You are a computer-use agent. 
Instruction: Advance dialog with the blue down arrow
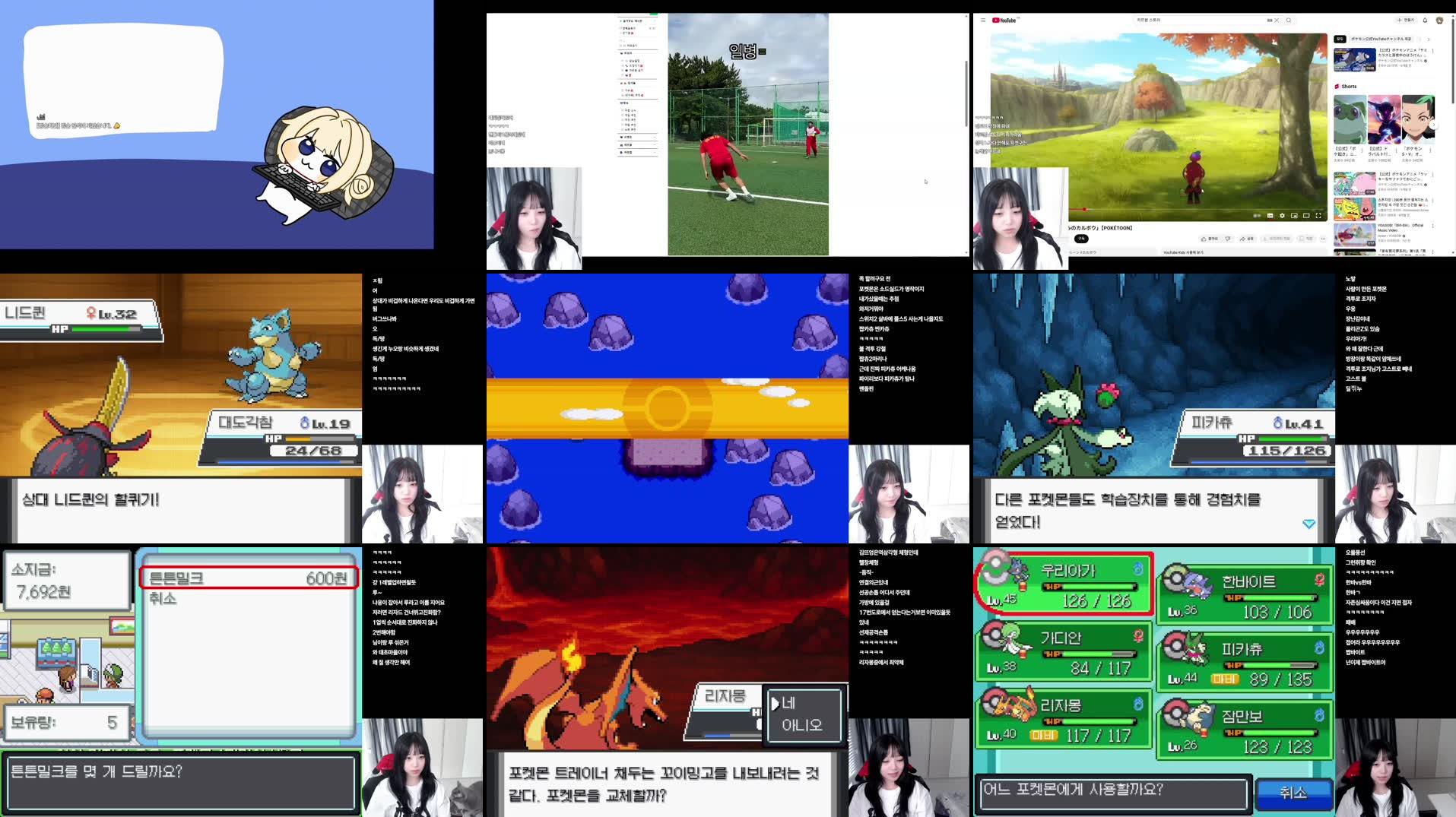[1308, 524]
